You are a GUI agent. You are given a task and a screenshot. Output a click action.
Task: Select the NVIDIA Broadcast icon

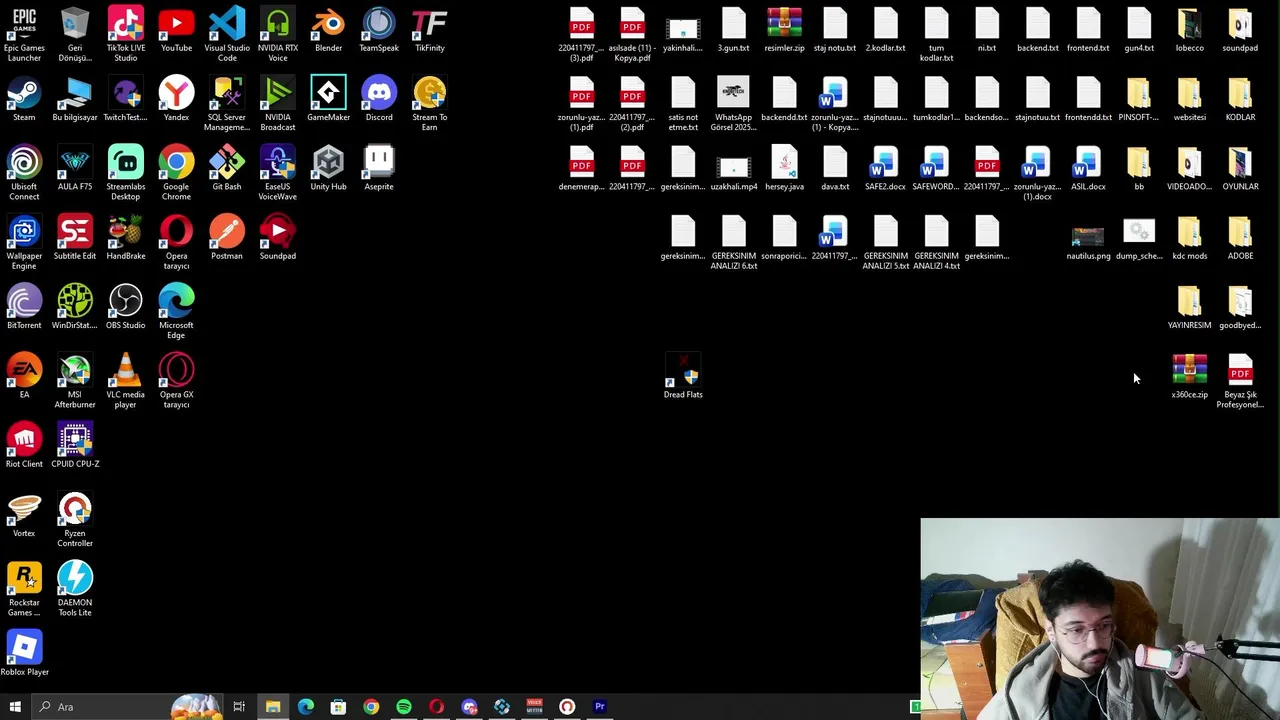277,104
